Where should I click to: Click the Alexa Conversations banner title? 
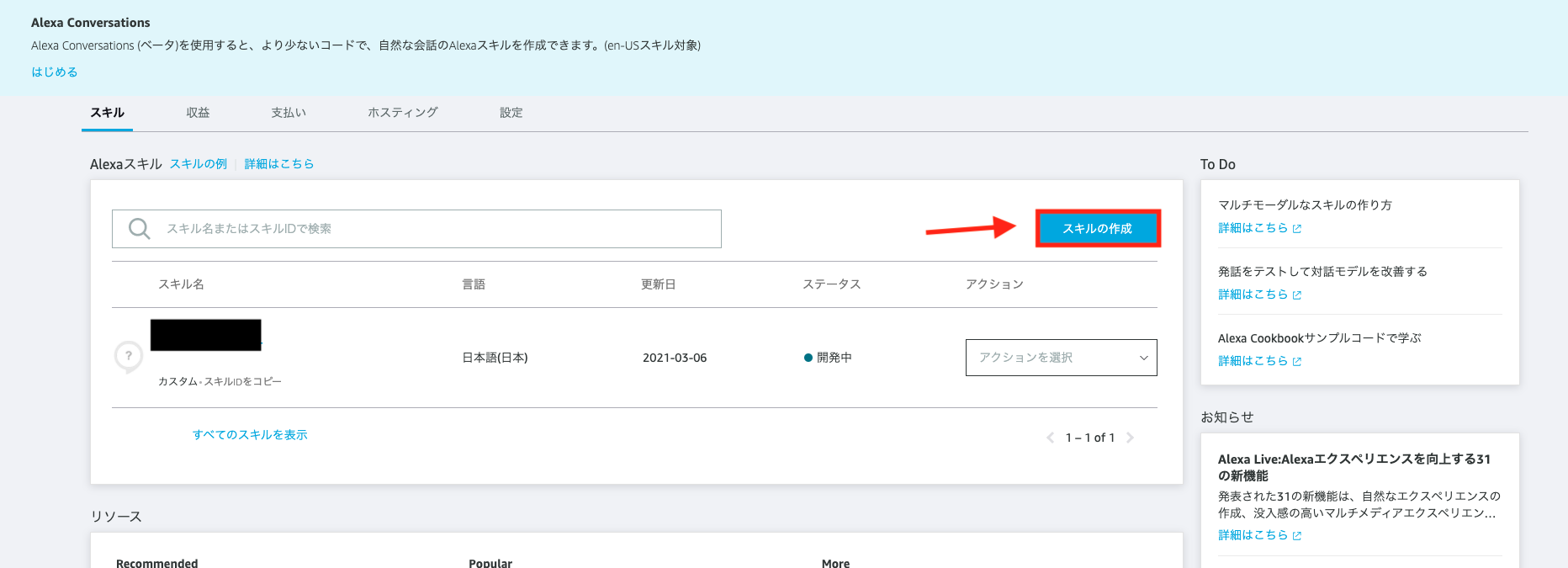point(91,23)
